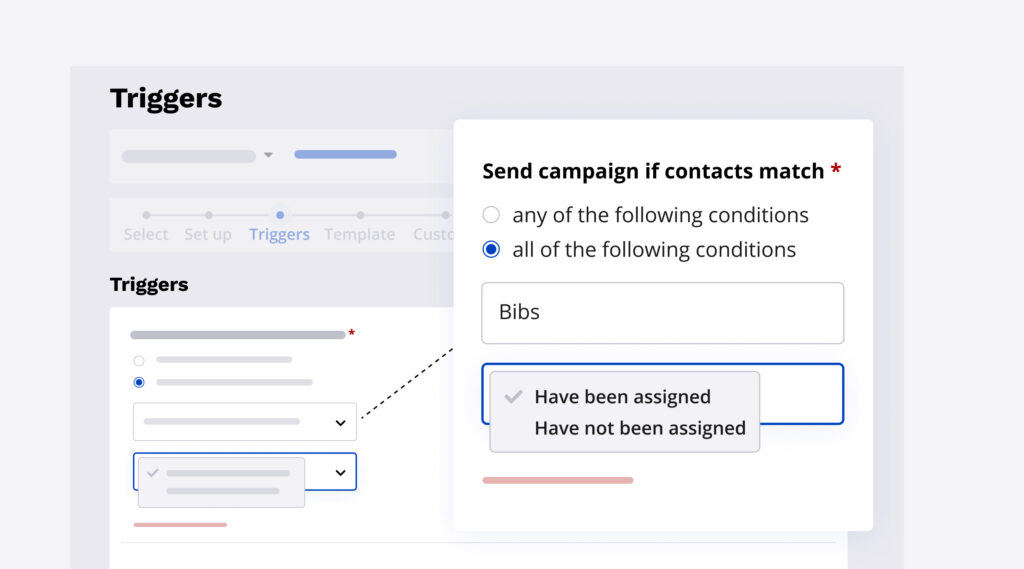Viewport: 1024px width, 569px height.
Task: Click the blue placeholder link at top
Action: click(345, 155)
